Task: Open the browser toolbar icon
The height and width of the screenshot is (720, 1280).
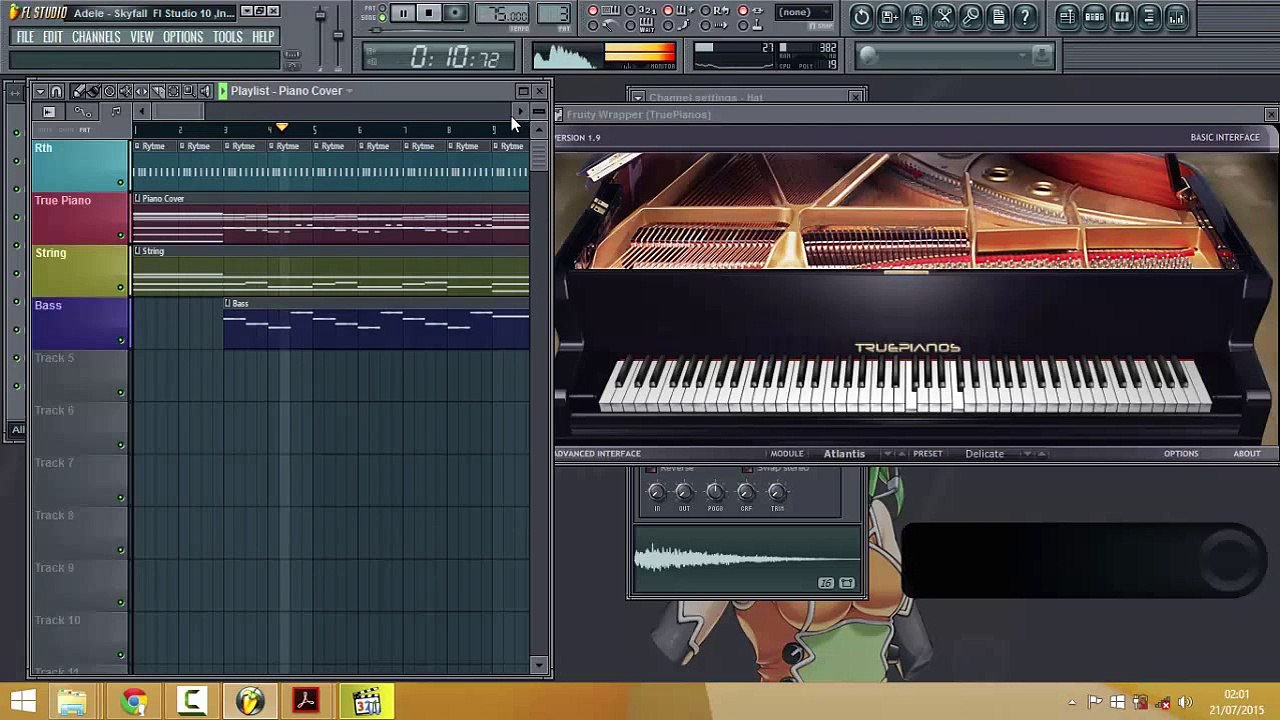Action: (1149, 17)
